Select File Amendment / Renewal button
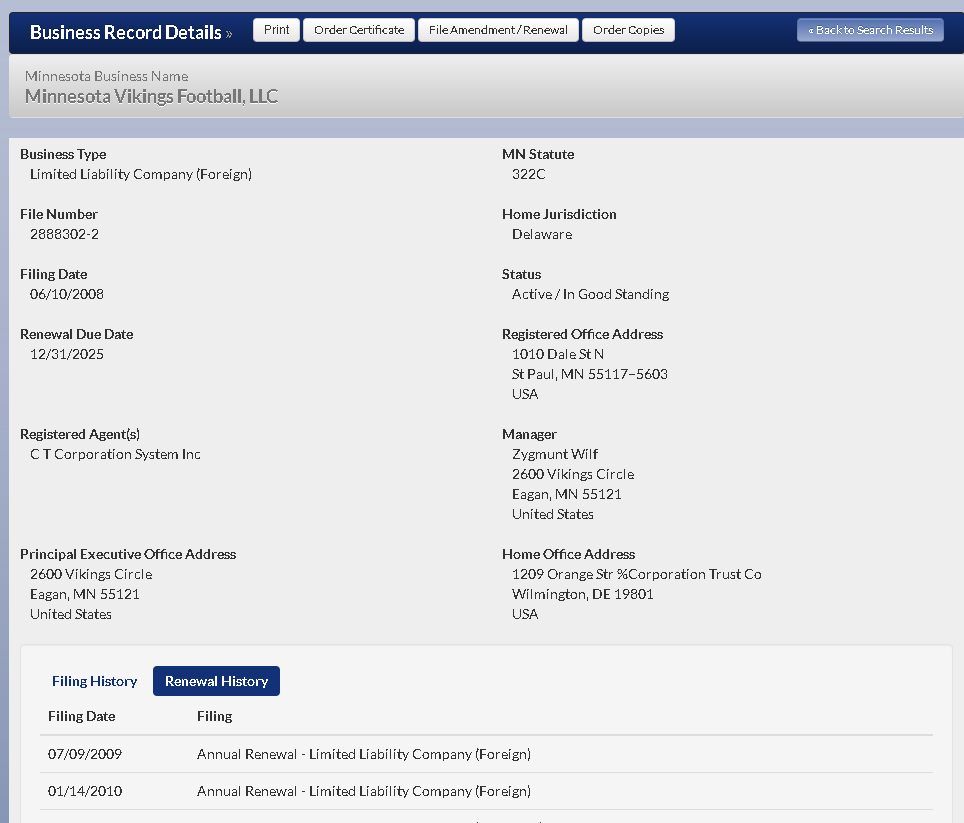Screen dimensions: 964x823 [x=498, y=30]
